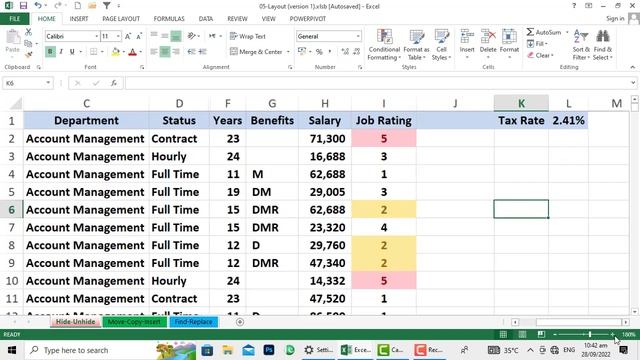Open Excel Help with the question mark
This screenshot has height=360, width=640.
click(574, 6)
